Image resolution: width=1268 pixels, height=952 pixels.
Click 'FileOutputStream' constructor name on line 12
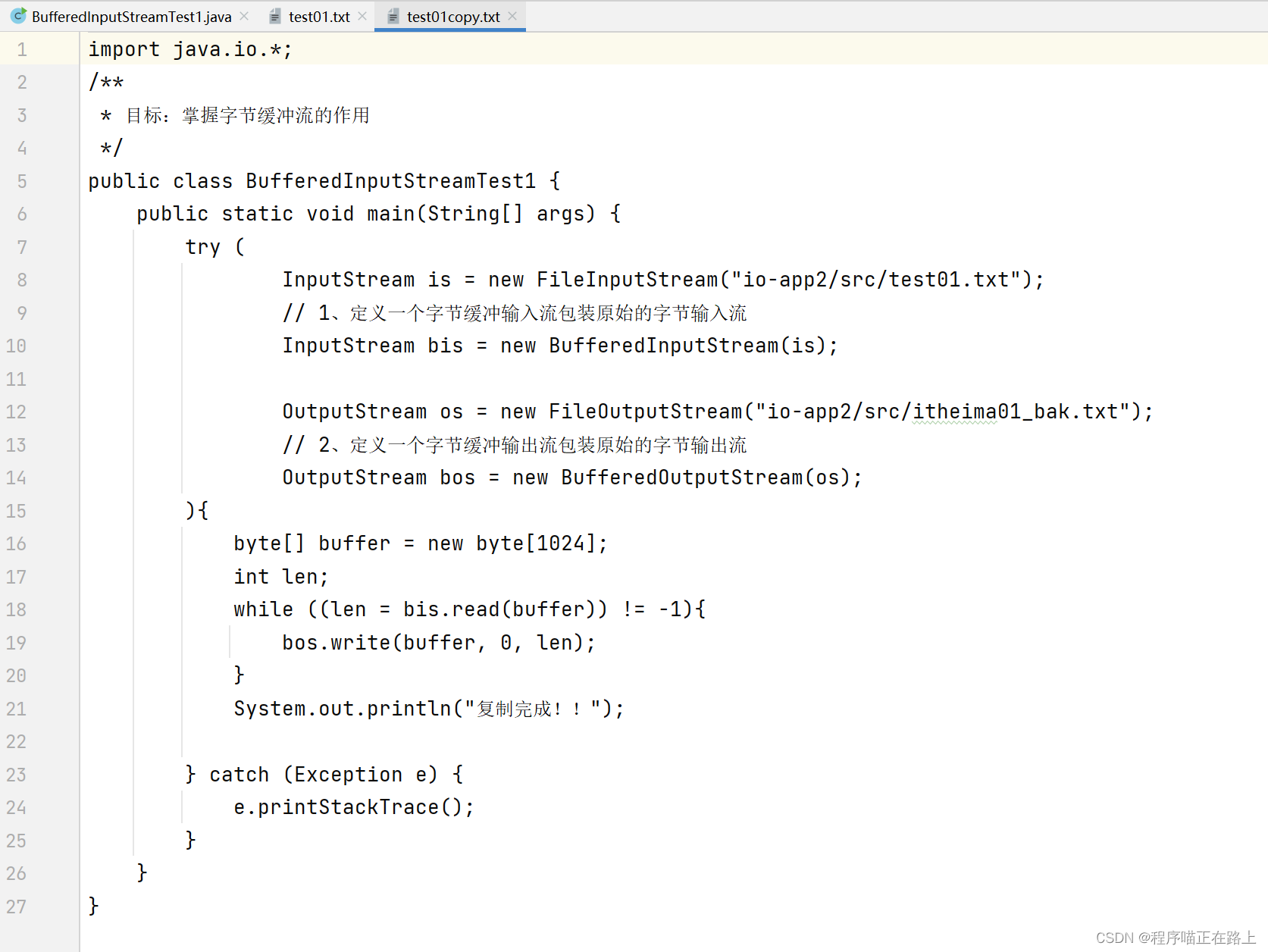(646, 412)
